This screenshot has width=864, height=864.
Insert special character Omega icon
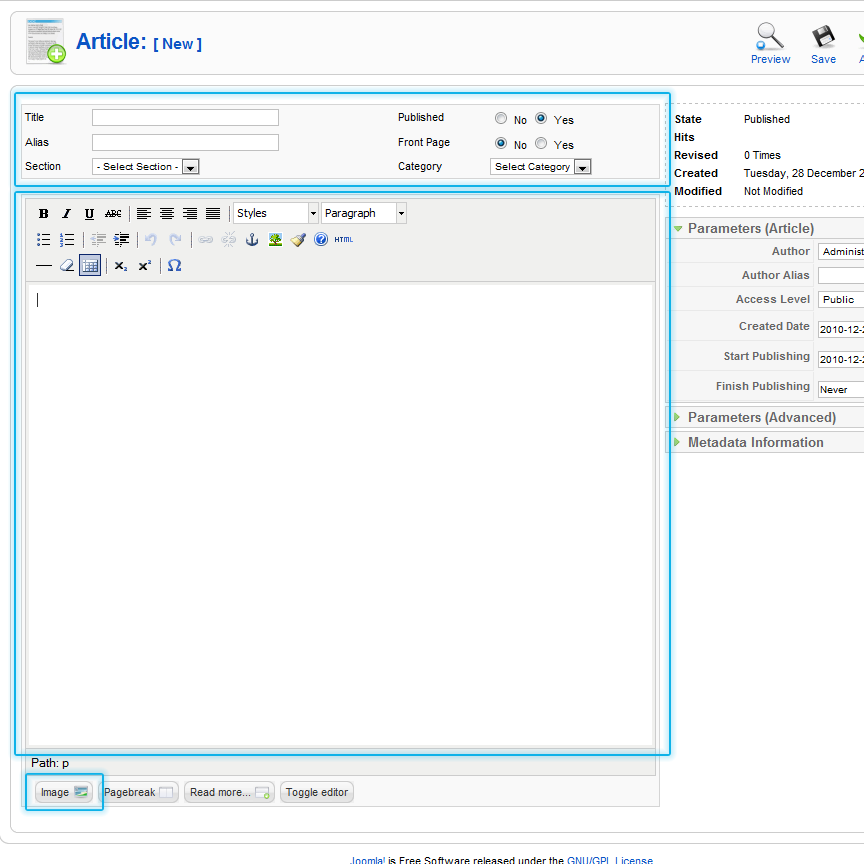174,266
